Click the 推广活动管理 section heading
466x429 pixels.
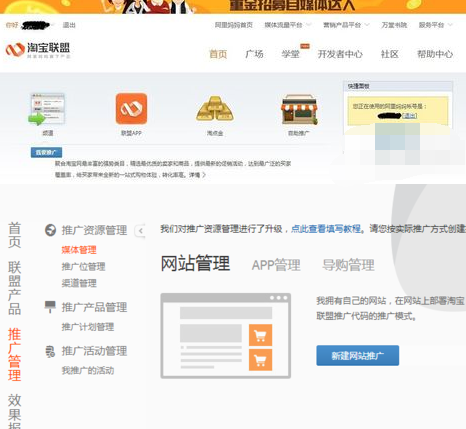pyautogui.click(x=94, y=351)
